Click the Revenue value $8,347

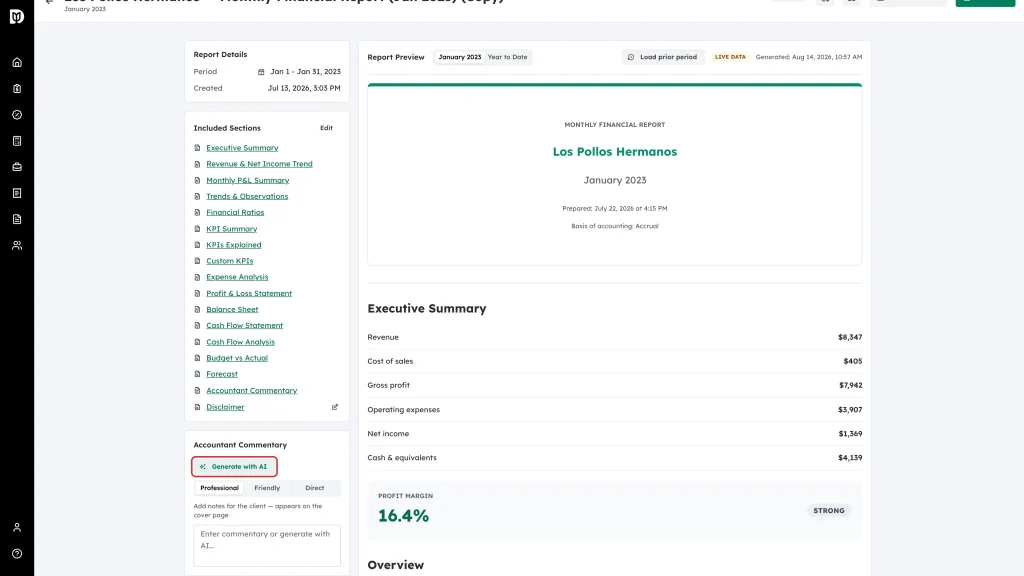point(850,338)
